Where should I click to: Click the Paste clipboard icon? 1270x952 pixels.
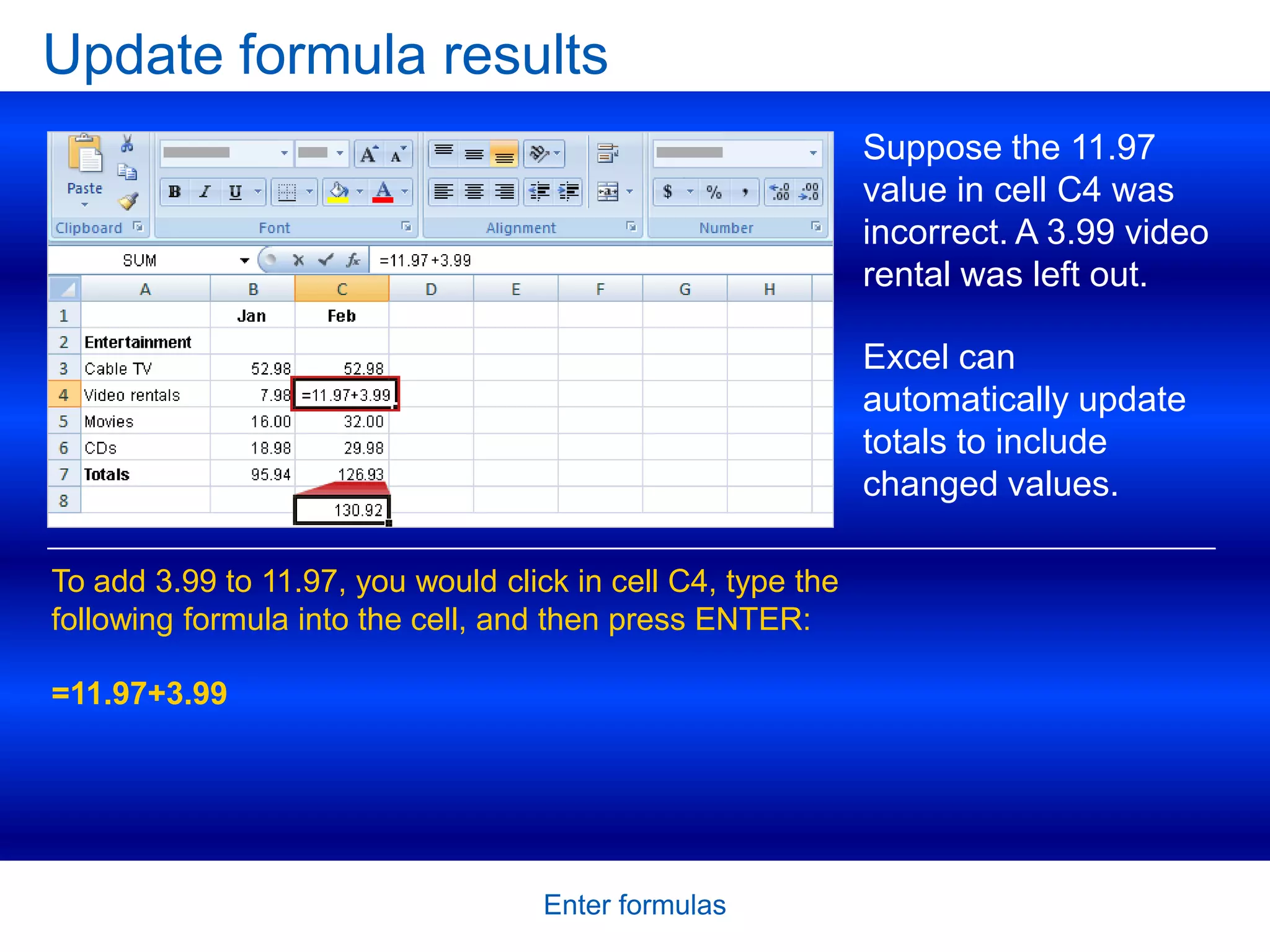(84, 153)
